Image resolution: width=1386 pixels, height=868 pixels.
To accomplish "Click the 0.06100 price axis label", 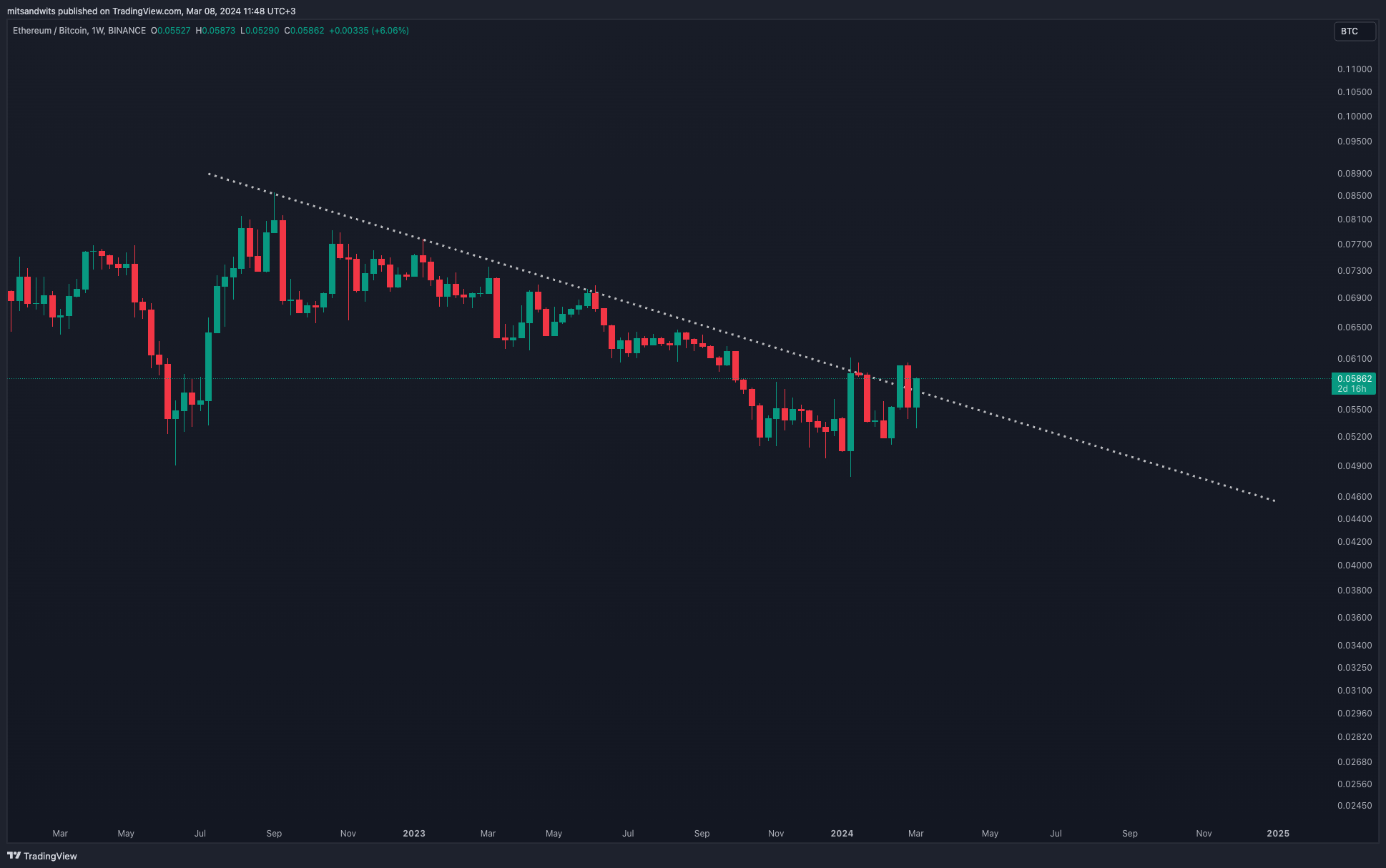I will (x=1355, y=359).
